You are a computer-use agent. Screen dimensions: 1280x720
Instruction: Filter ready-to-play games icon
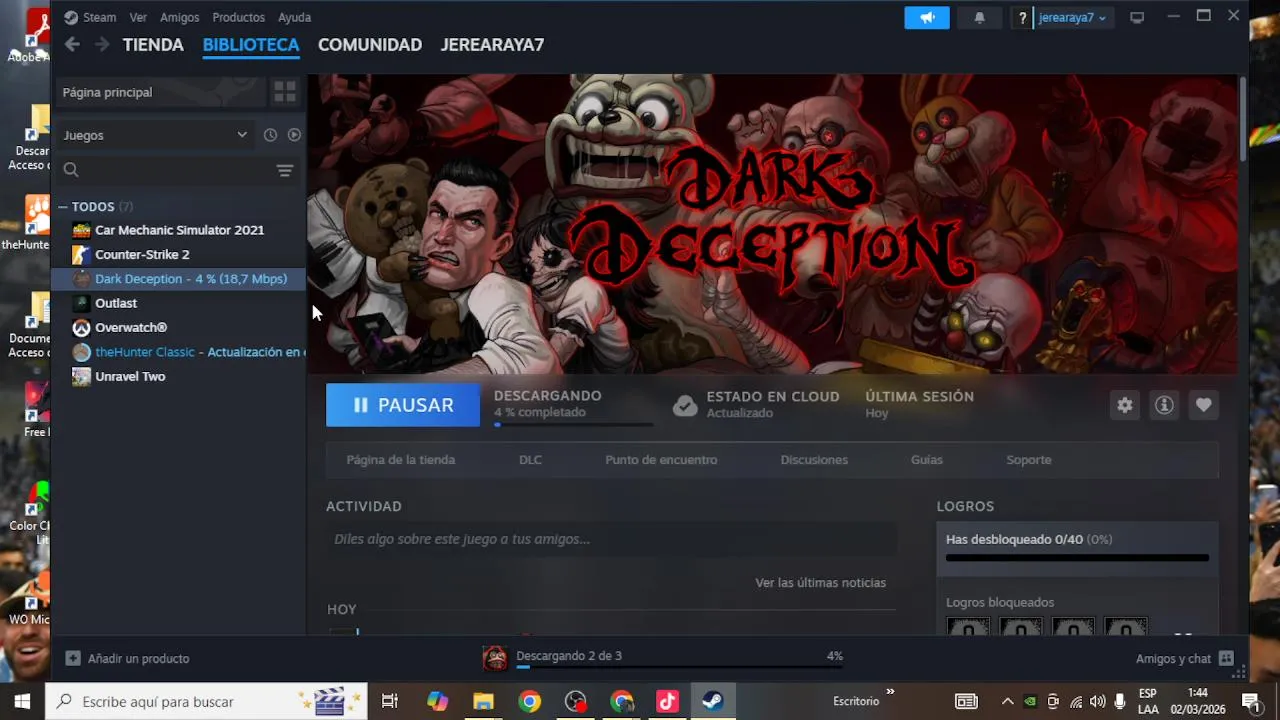pyautogui.click(x=294, y=135)
